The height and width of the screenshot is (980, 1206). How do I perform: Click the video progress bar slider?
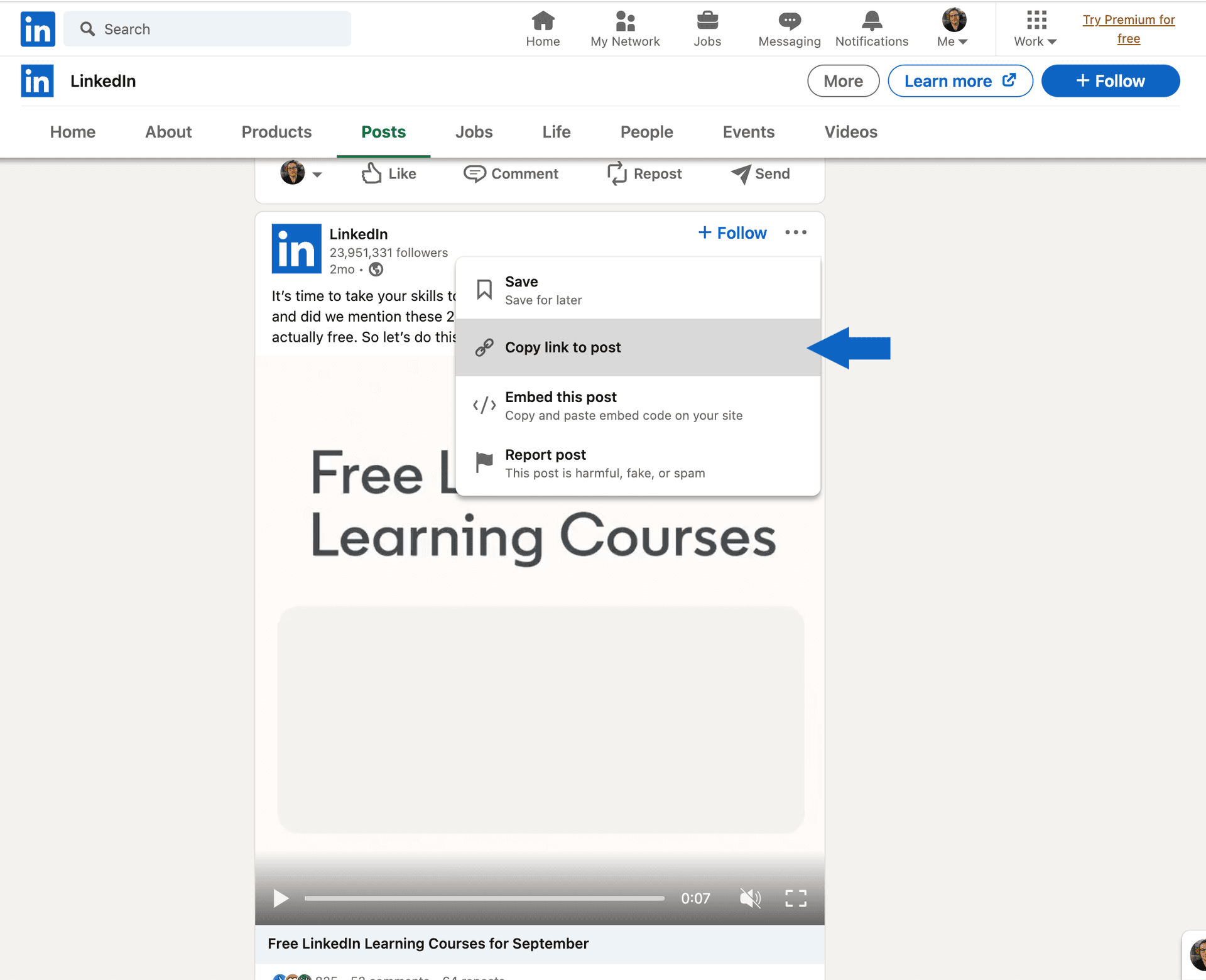point(484,898)
